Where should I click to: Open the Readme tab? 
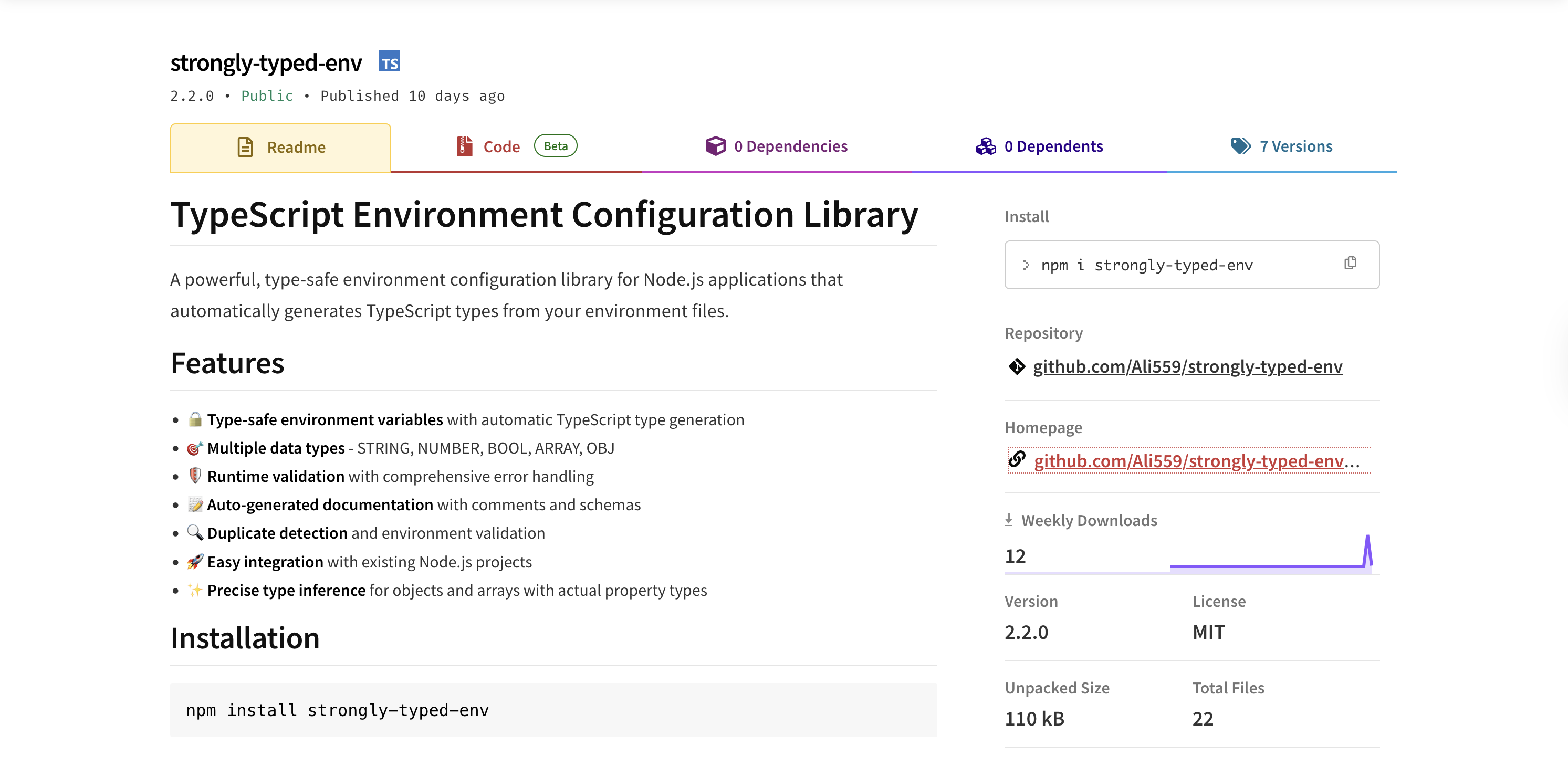(x=296, y=148)
